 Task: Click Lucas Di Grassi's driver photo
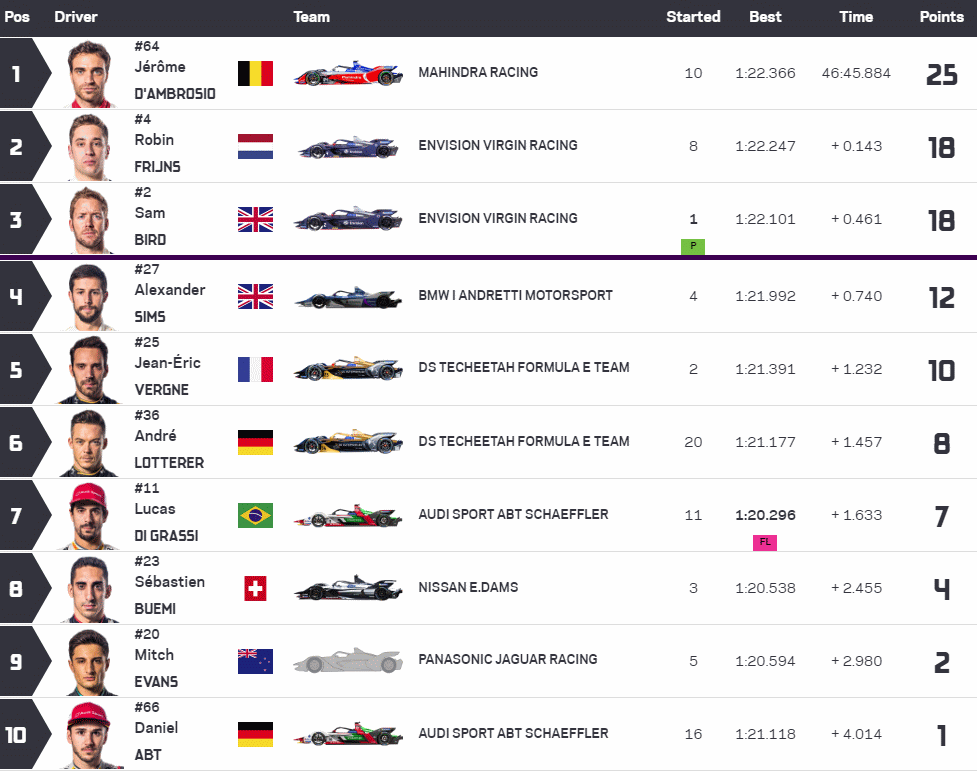93,515
